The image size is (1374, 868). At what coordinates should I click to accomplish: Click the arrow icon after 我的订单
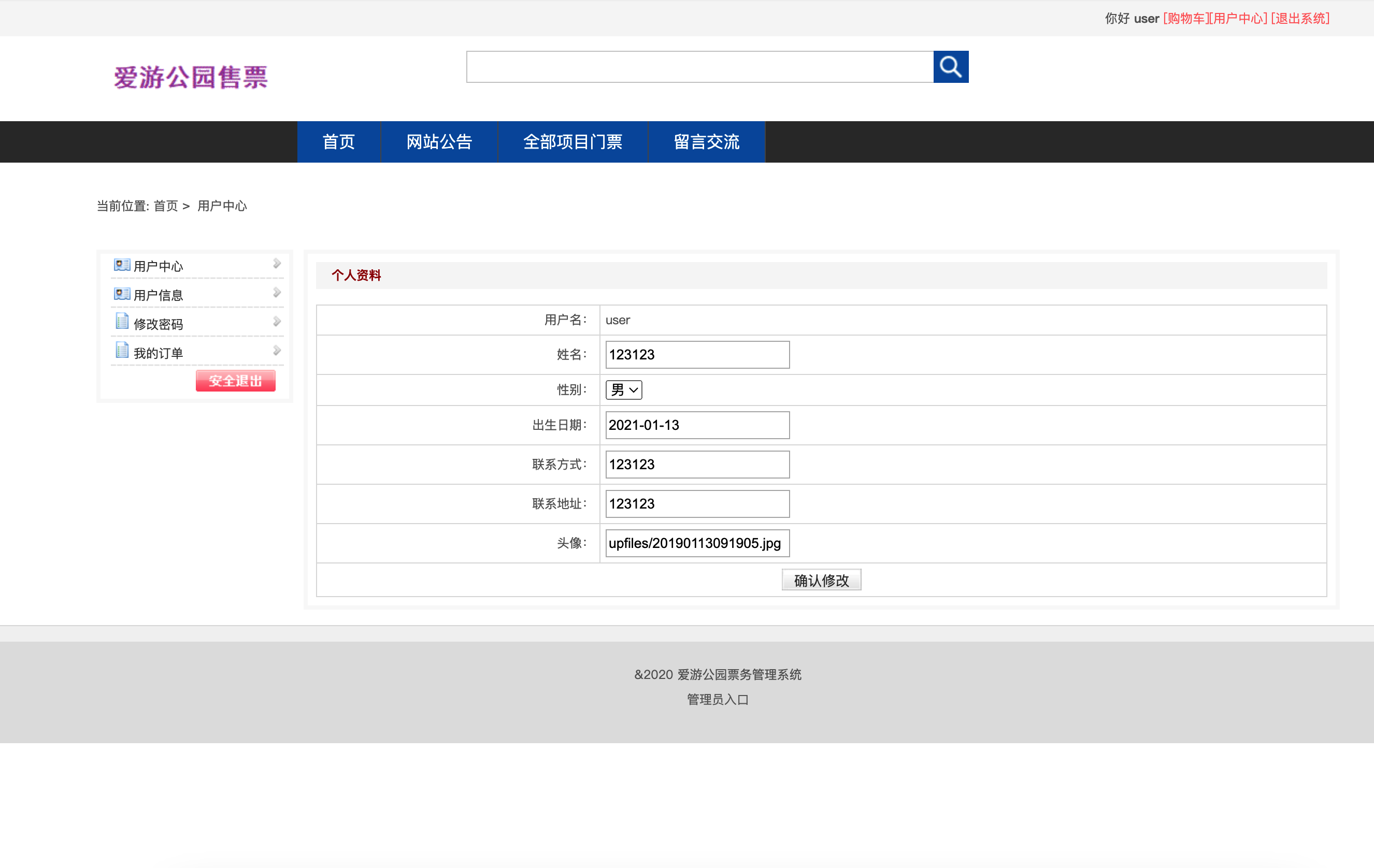coord(277,350)
